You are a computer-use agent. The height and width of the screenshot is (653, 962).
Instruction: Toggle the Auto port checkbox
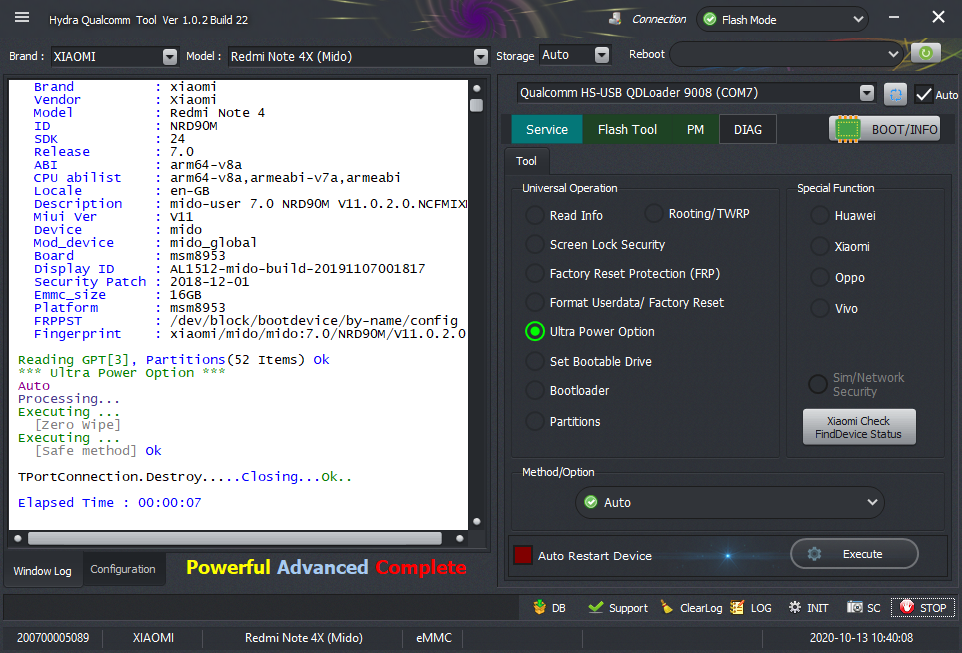[923, 95]
